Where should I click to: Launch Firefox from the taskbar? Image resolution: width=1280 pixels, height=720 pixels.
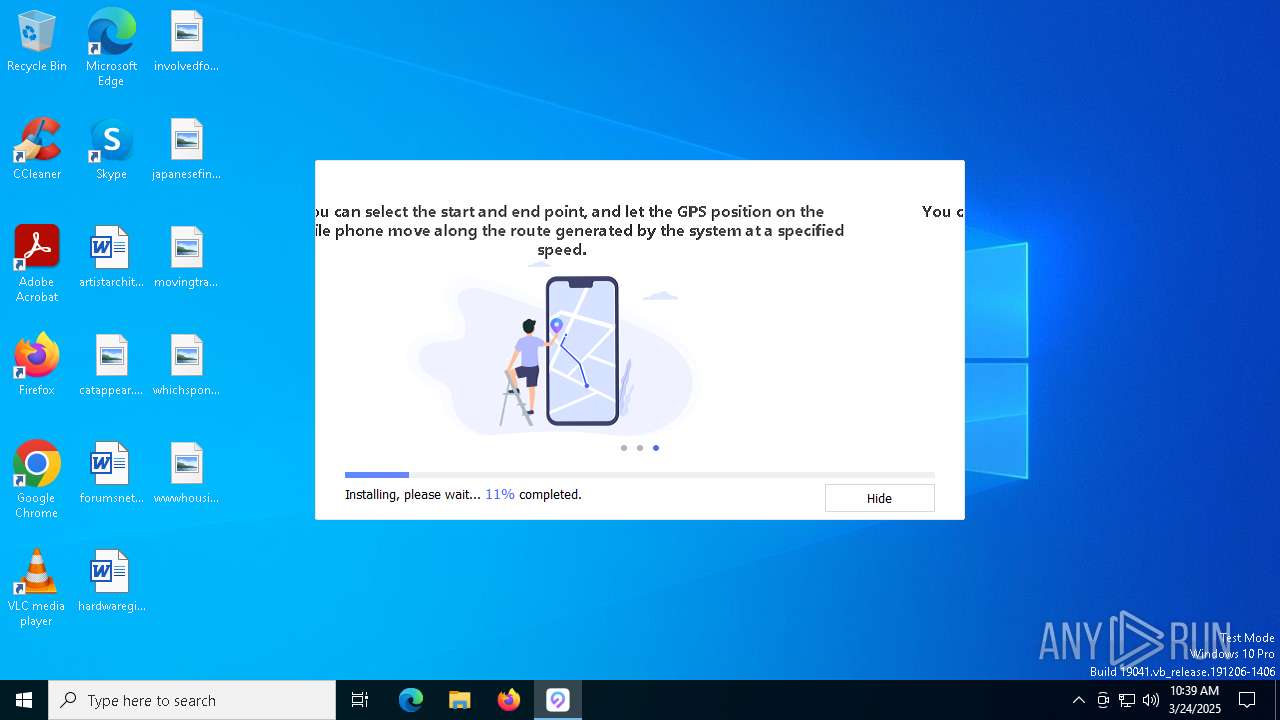509,700
